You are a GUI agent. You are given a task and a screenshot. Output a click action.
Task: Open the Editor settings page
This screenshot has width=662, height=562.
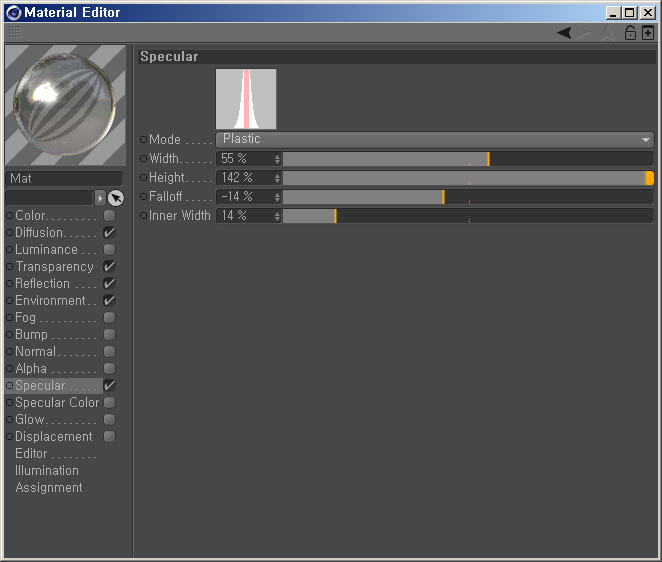click(32, 454)
